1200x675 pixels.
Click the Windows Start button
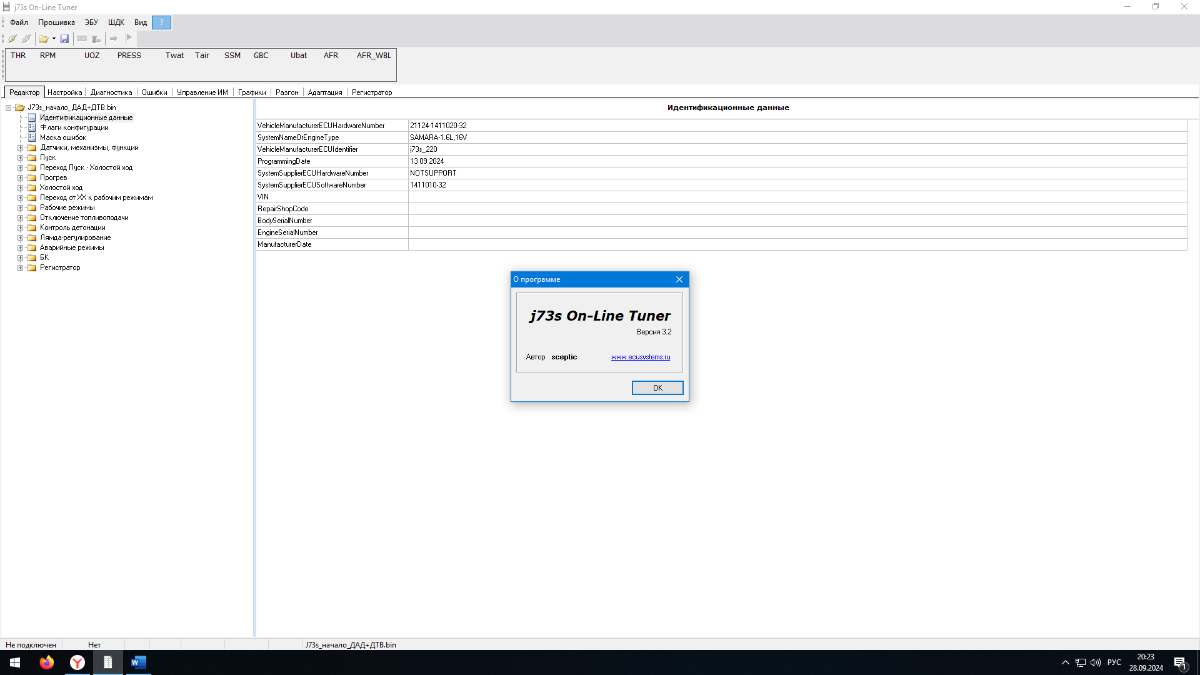pos(15,662)
